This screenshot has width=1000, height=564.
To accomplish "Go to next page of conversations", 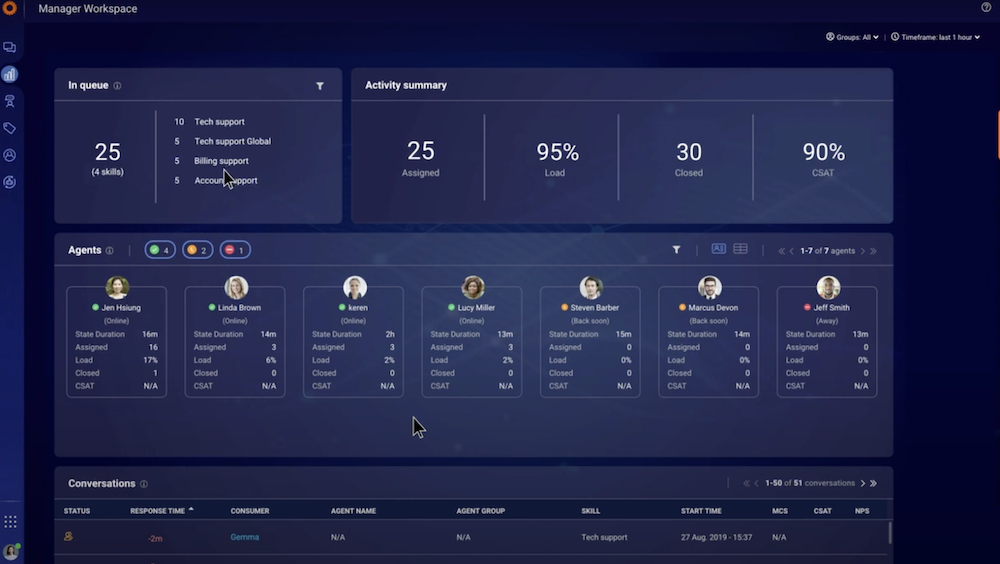I will pos(863,484).
